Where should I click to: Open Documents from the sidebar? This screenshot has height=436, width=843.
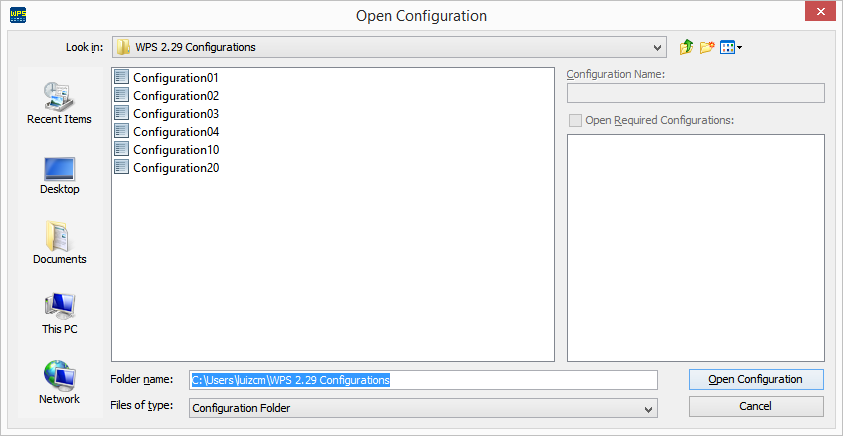59,243
